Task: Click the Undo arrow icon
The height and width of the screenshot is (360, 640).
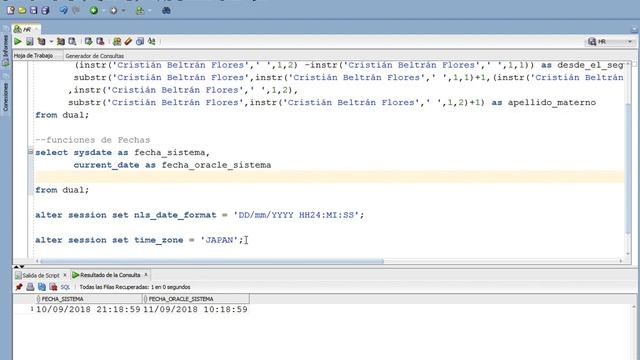Action: click(x=63, y=10)
